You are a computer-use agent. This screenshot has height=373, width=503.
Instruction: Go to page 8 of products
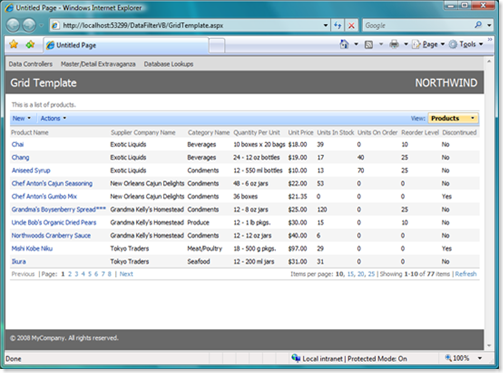tap(109, 274)
